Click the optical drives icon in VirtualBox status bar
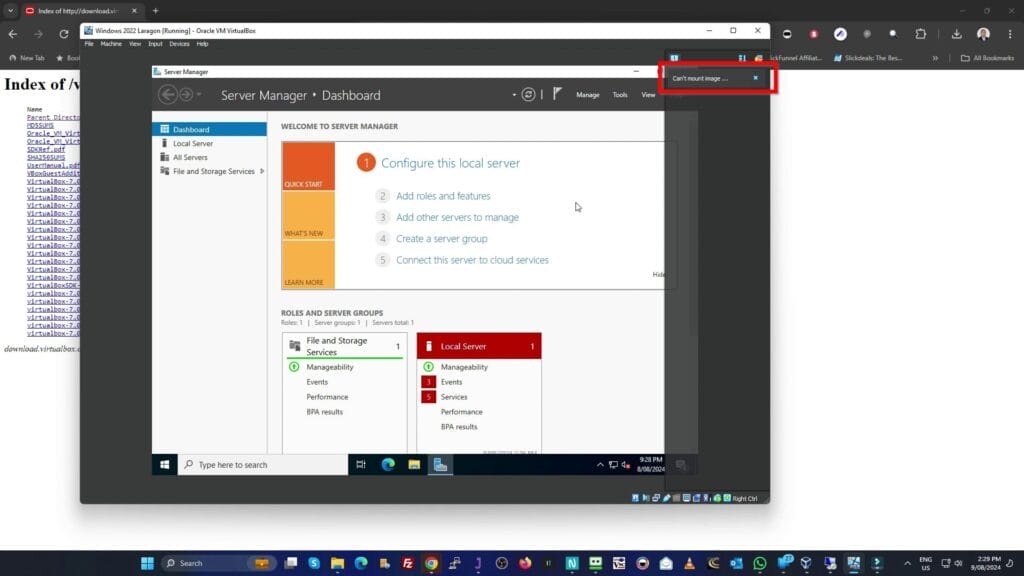This screenshot has width=1024, height=576. (643, 497)
